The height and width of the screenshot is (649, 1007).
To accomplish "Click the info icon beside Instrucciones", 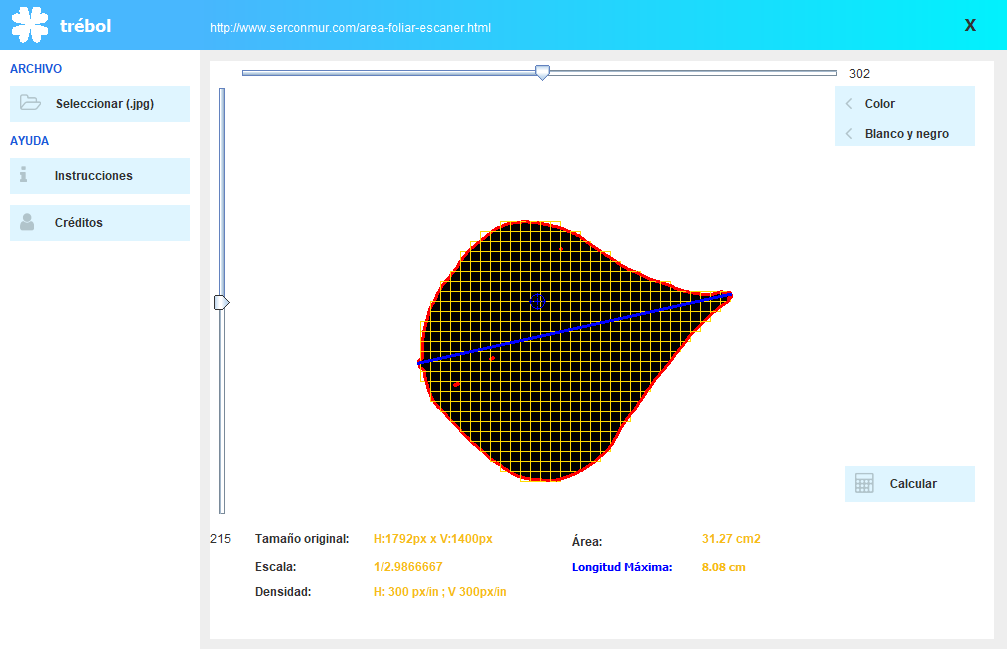I will [x=24, y=175].
